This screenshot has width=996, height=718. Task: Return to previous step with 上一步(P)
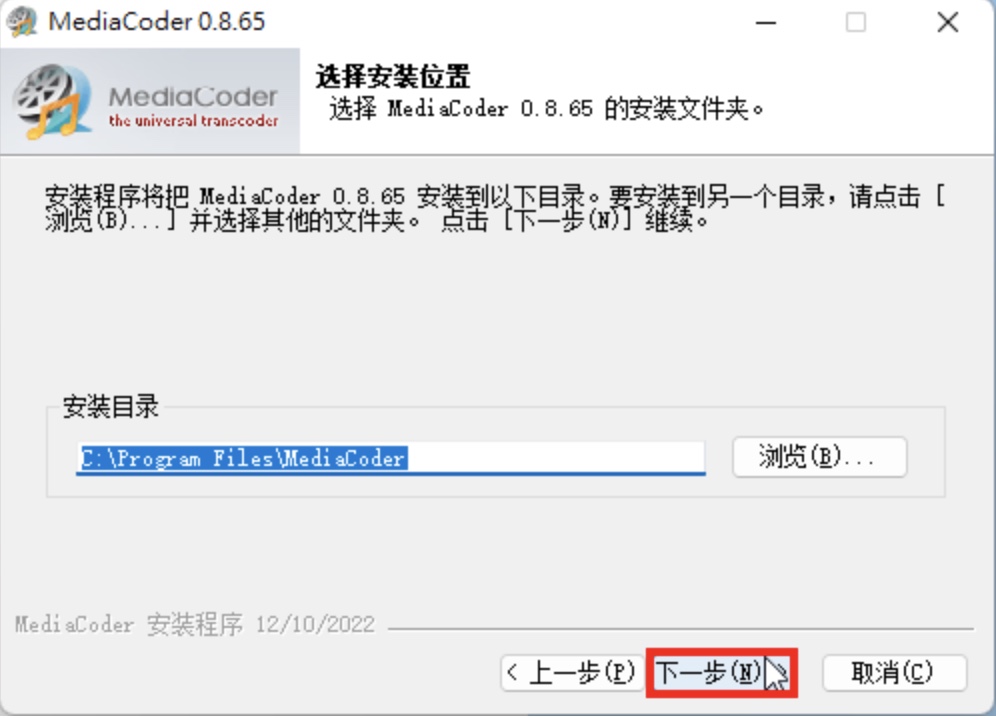[572, 673]
